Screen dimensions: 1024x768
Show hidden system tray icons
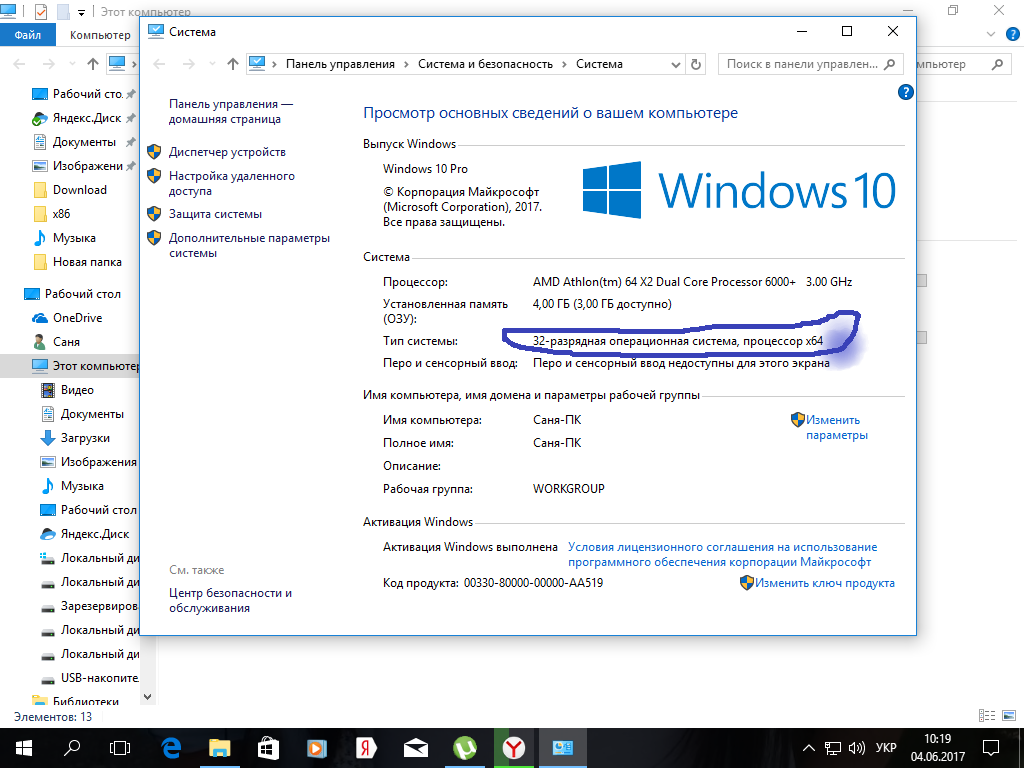click(x=808, y=748)
